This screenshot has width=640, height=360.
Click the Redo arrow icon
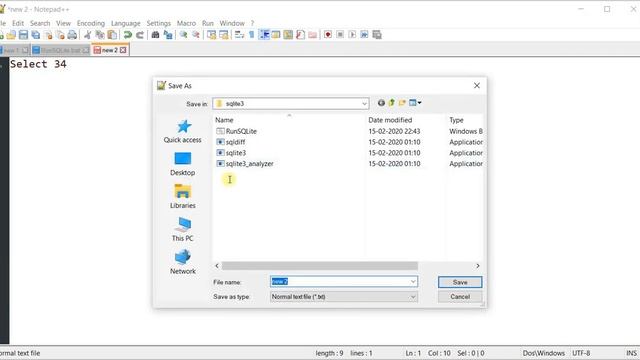[140, 35]
